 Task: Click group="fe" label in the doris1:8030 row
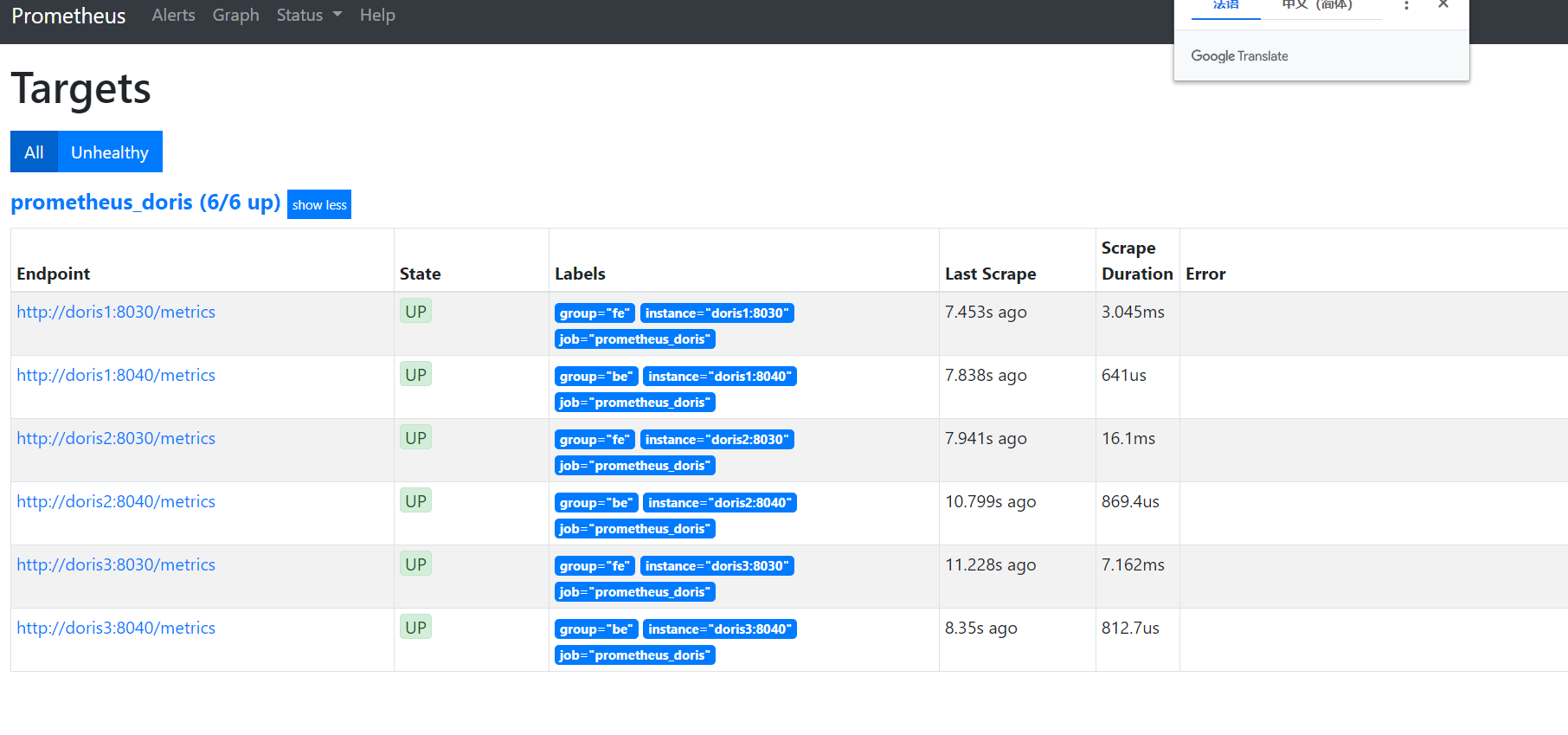pyautogui.click(x=594, y=313)
